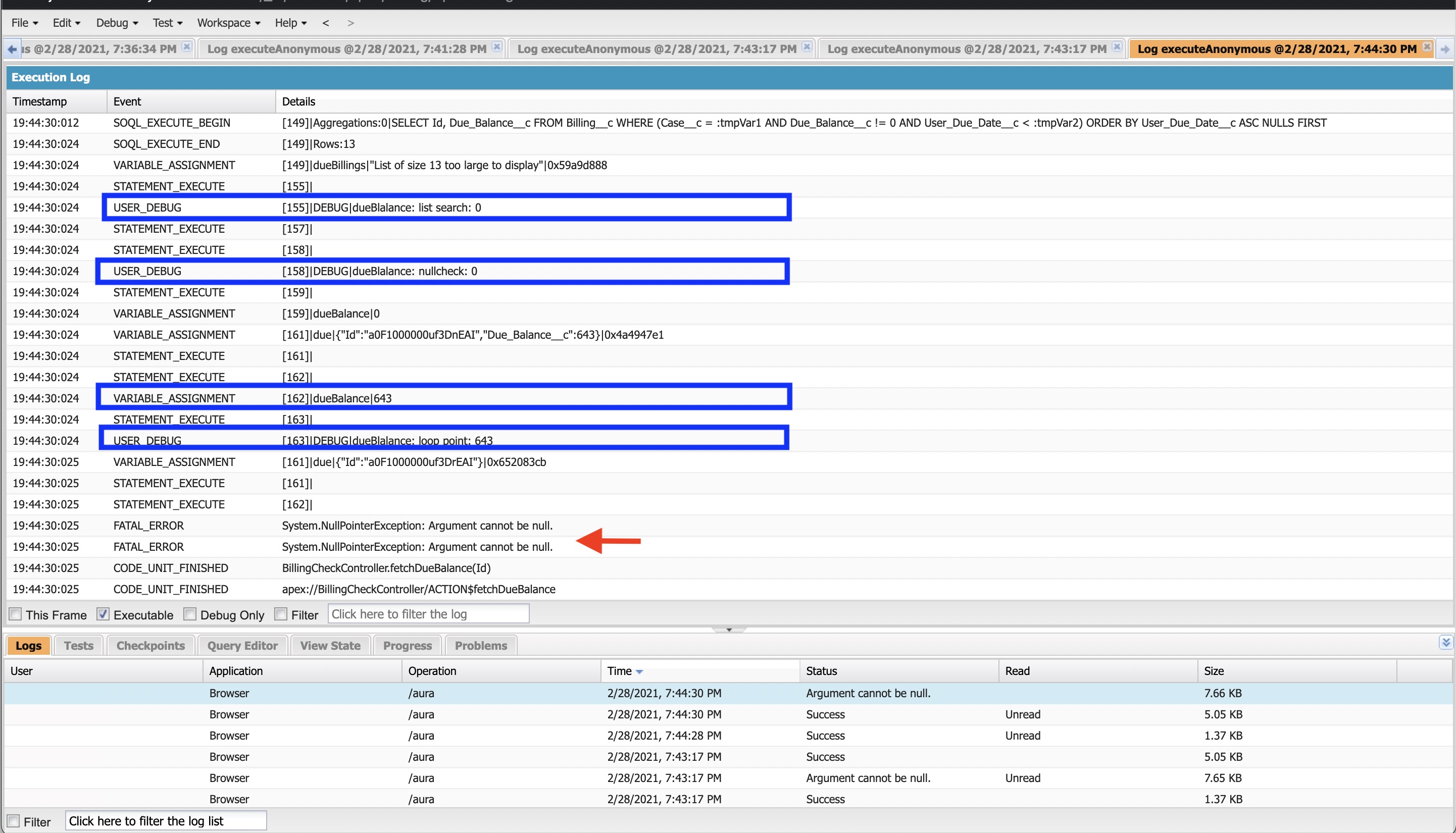Image resolution: width=1456 pixels, height=833 pixels.
Task: Close the 7:36:34 PM log tab
Action: [186, 47]
